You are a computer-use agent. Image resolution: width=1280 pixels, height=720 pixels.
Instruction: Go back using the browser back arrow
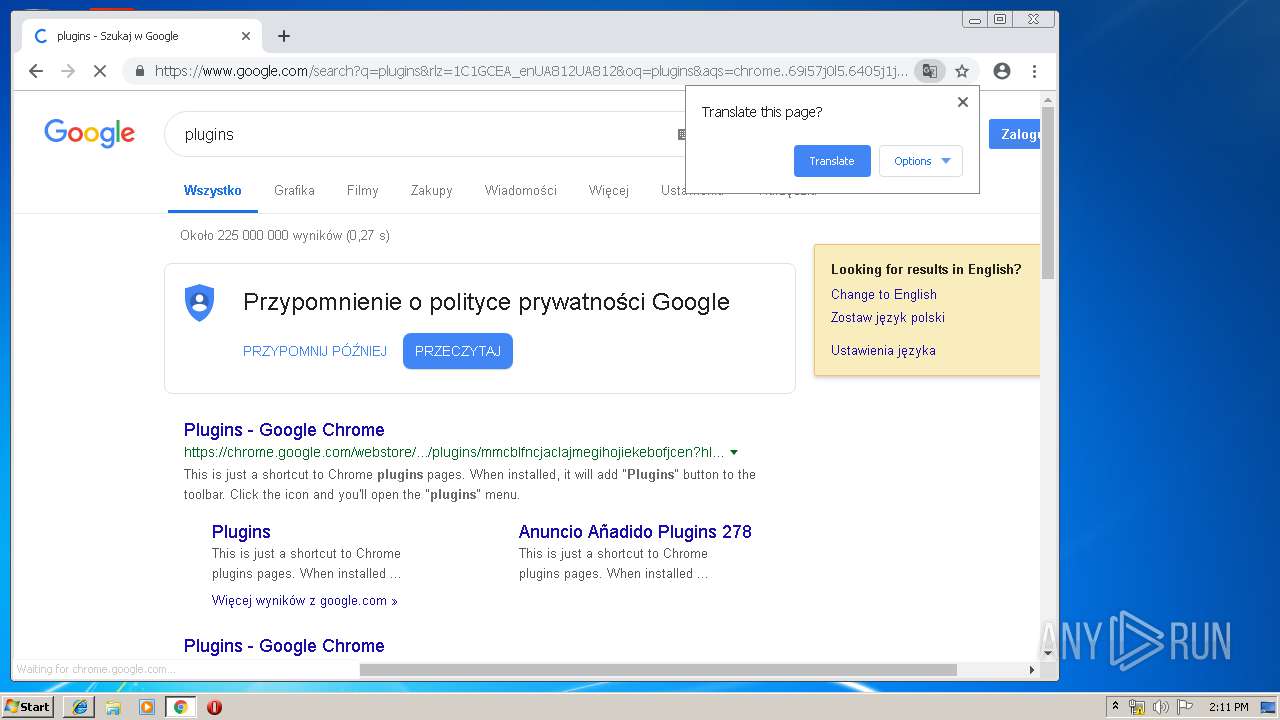[x=36, y=71]
